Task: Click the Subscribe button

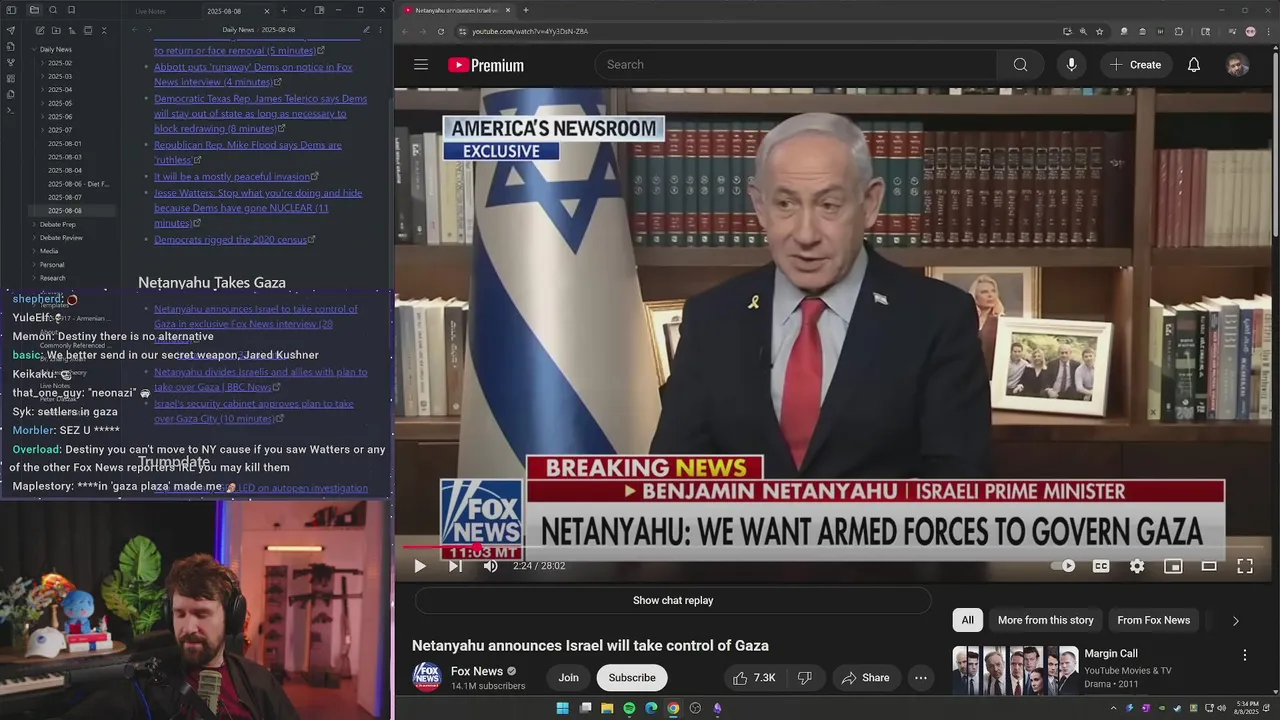Action: pyautogui.click(x=632, y=678)
